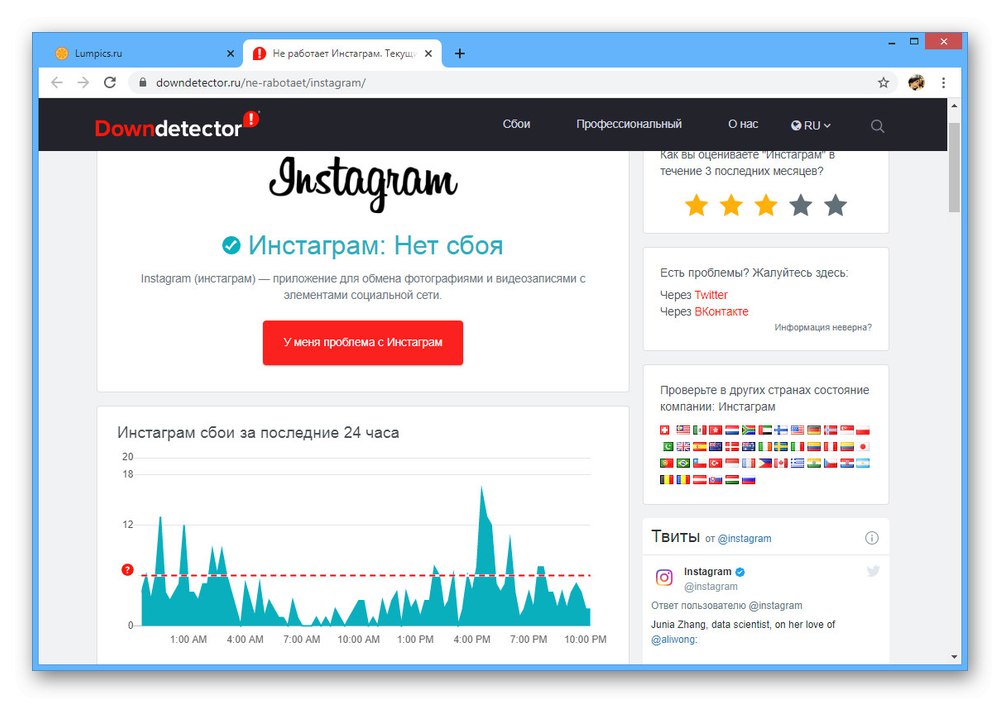1000x703 pixels.
Task: Open the @aliwong mention link
Action: coord(673,639)
